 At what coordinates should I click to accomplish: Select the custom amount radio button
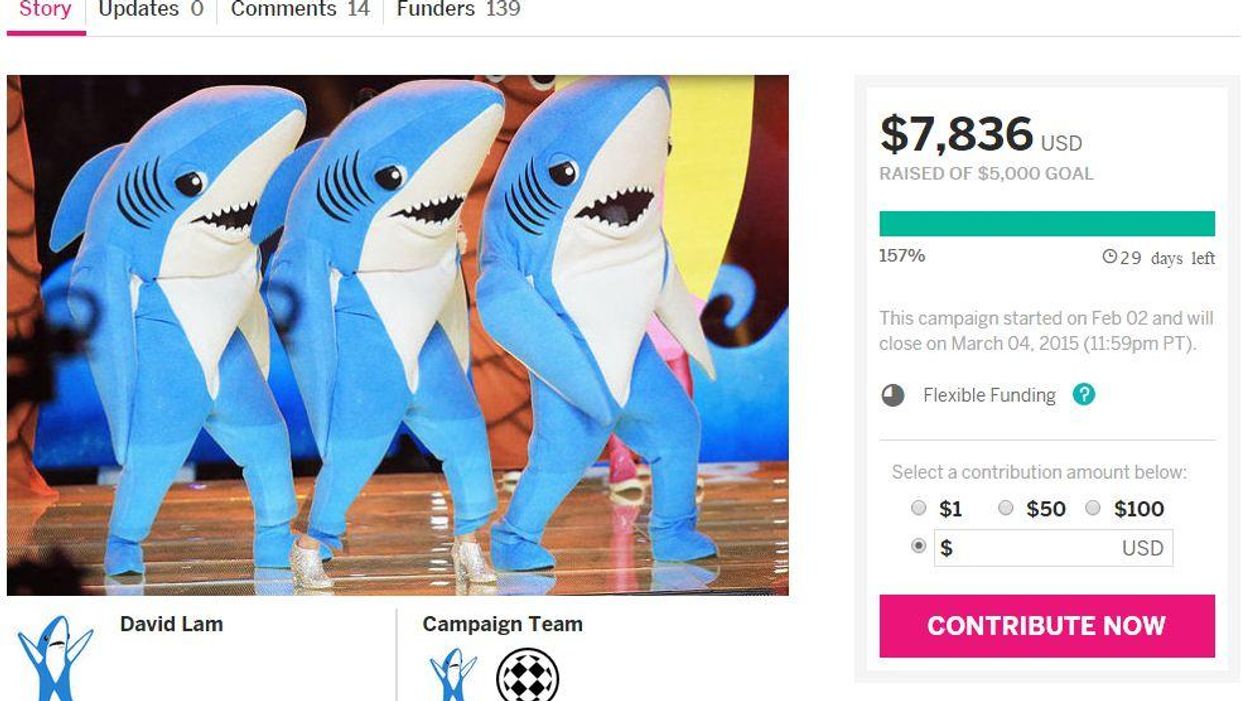(919, 547)
